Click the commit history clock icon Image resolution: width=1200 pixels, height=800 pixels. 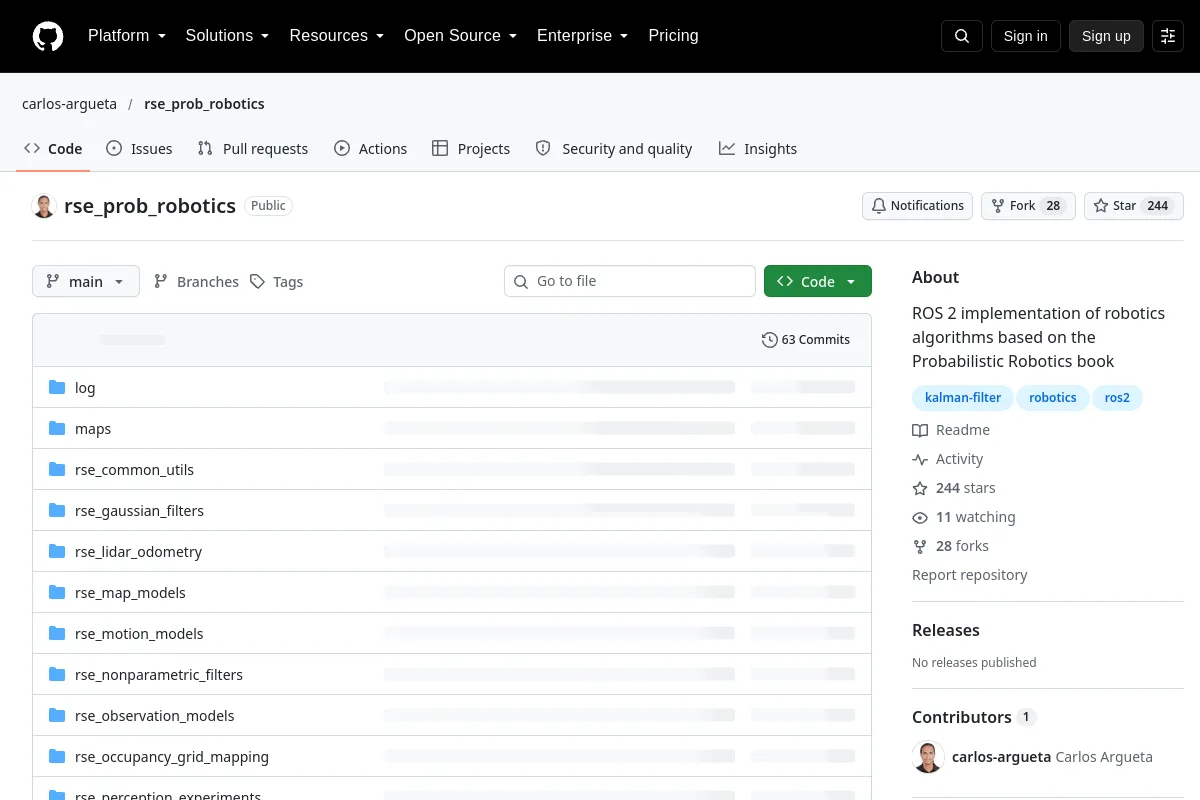point(769,340)
